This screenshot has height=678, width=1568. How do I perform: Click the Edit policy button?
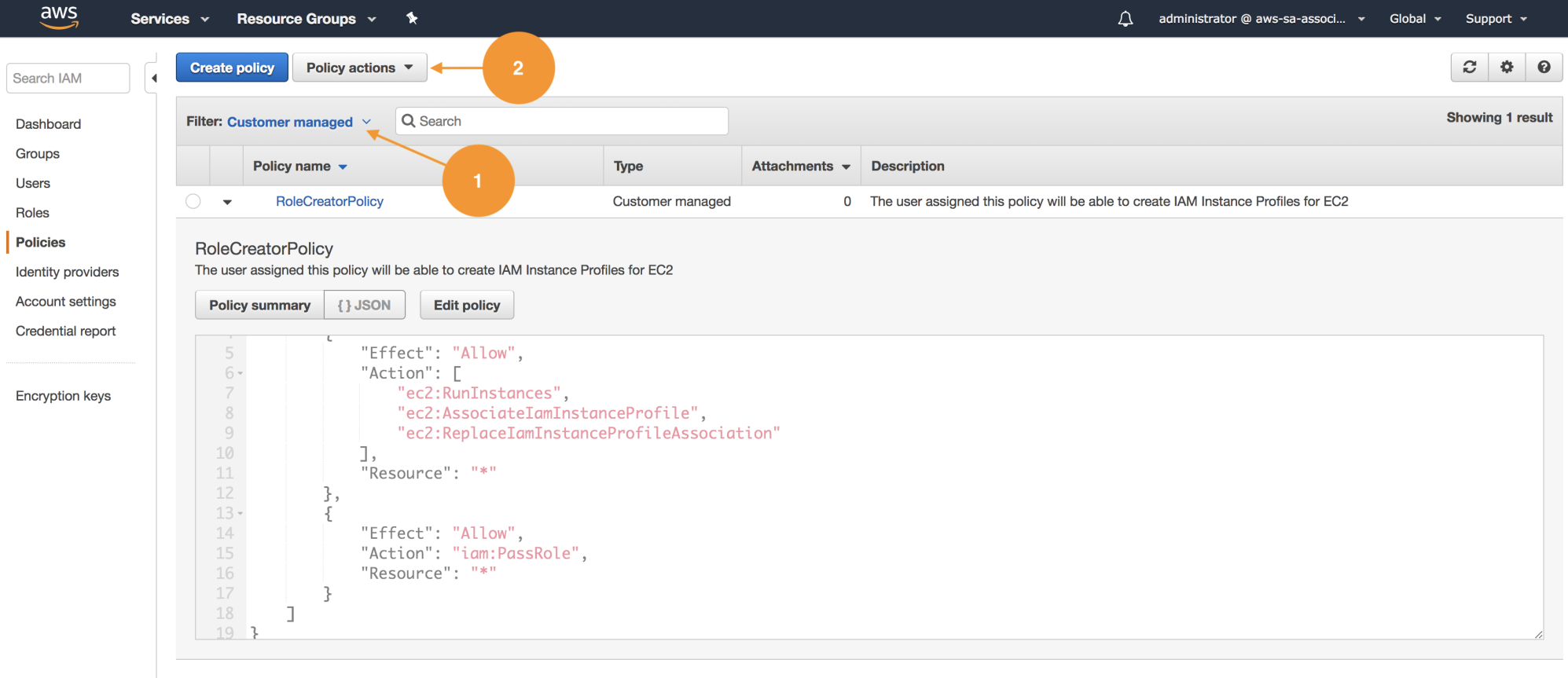coord(467,305)
